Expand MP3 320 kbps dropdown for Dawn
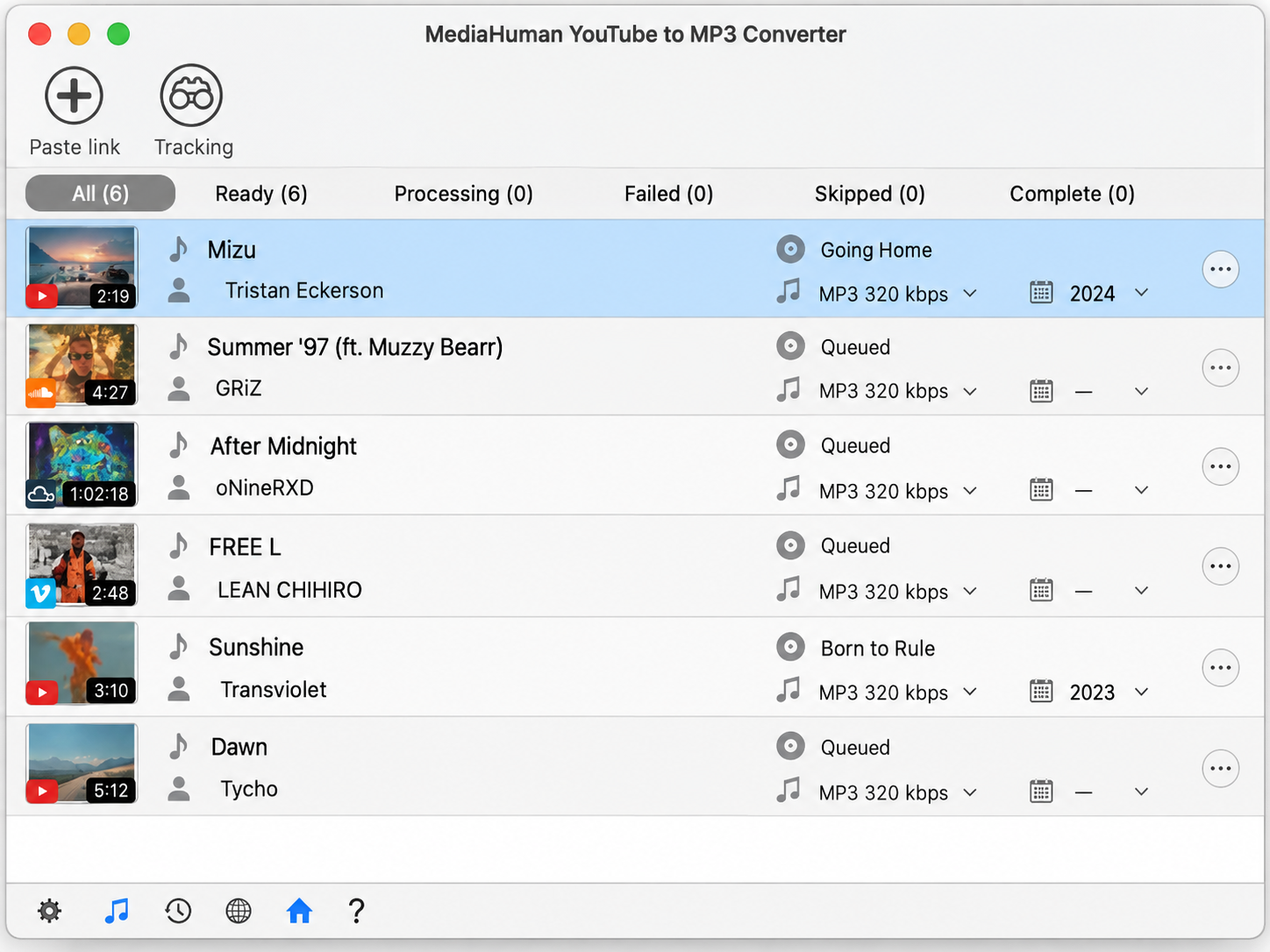Image resolution: width=1270 pixels, height=952 pixels. point(970,792)
